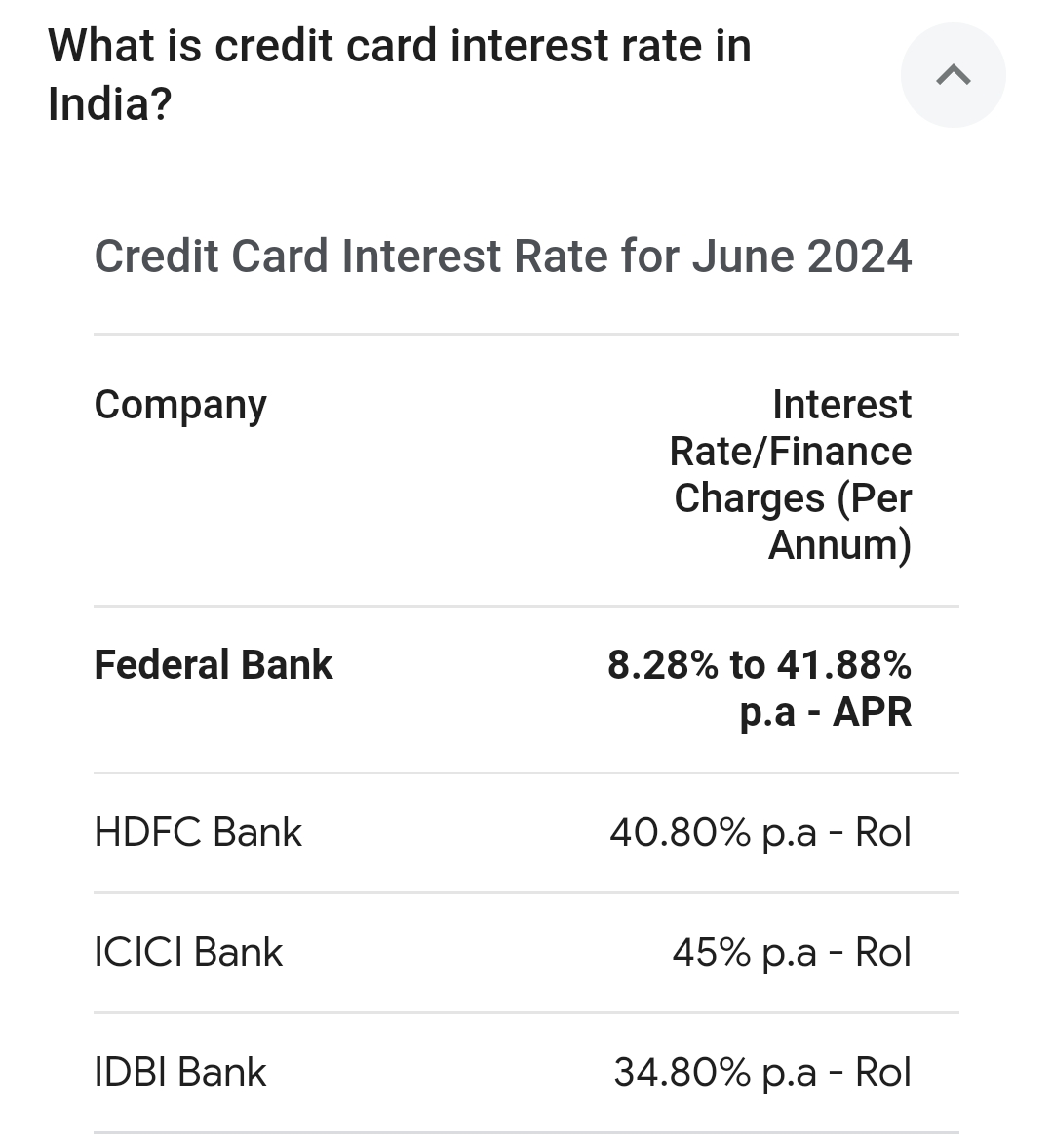Click the 'Credit Card Interest Rate for June 2024' heading
This screenshot has height=1148, width=1053.
pos(503,257)
